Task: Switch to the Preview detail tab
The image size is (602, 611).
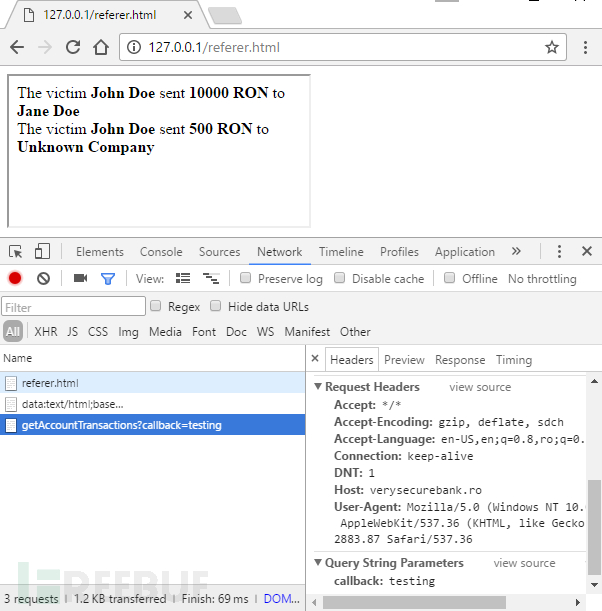Action: click(404, 360)
